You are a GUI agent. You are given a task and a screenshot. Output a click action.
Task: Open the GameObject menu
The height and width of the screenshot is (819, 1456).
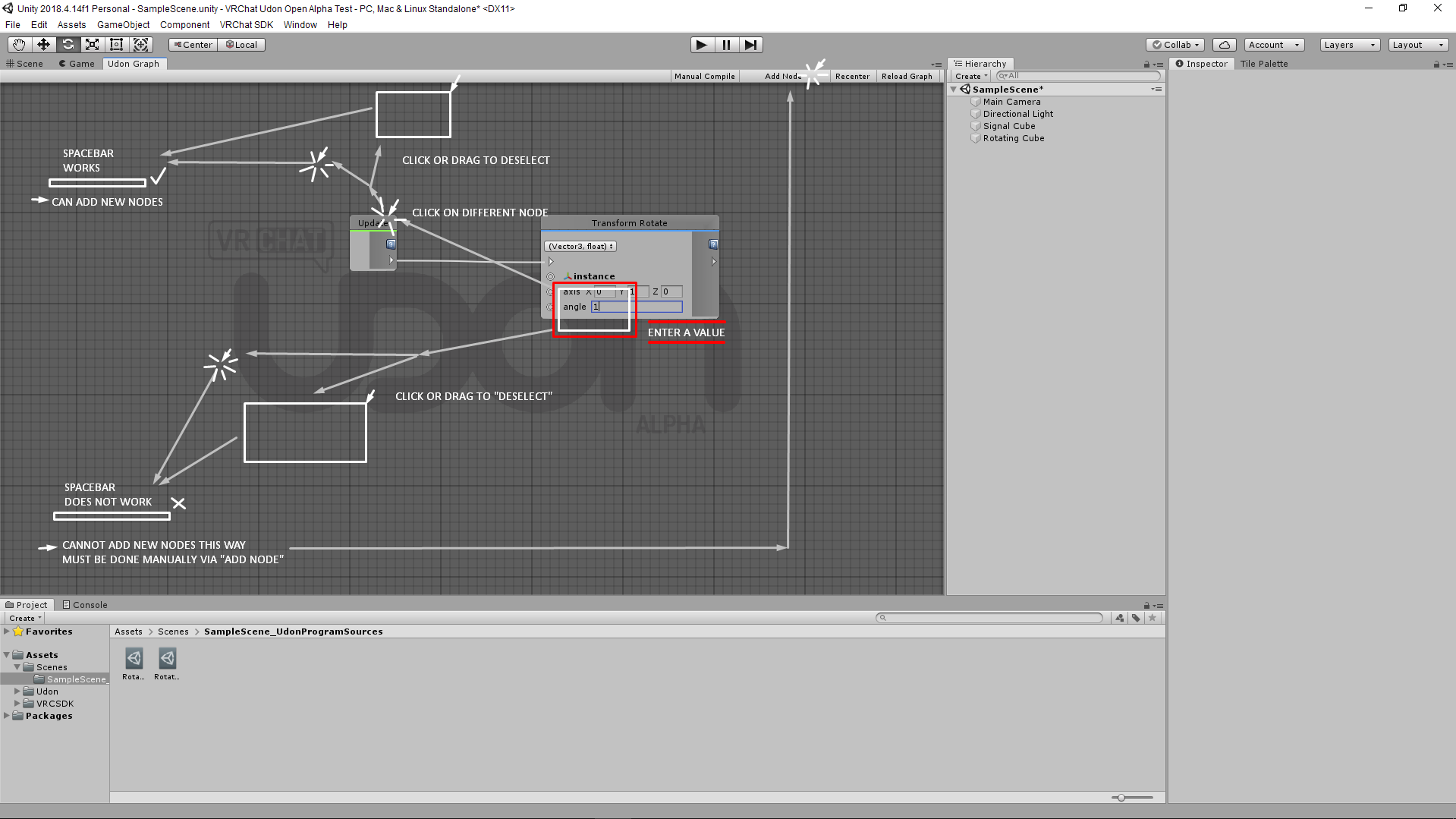pyautogui.click(x=124, y=25)
